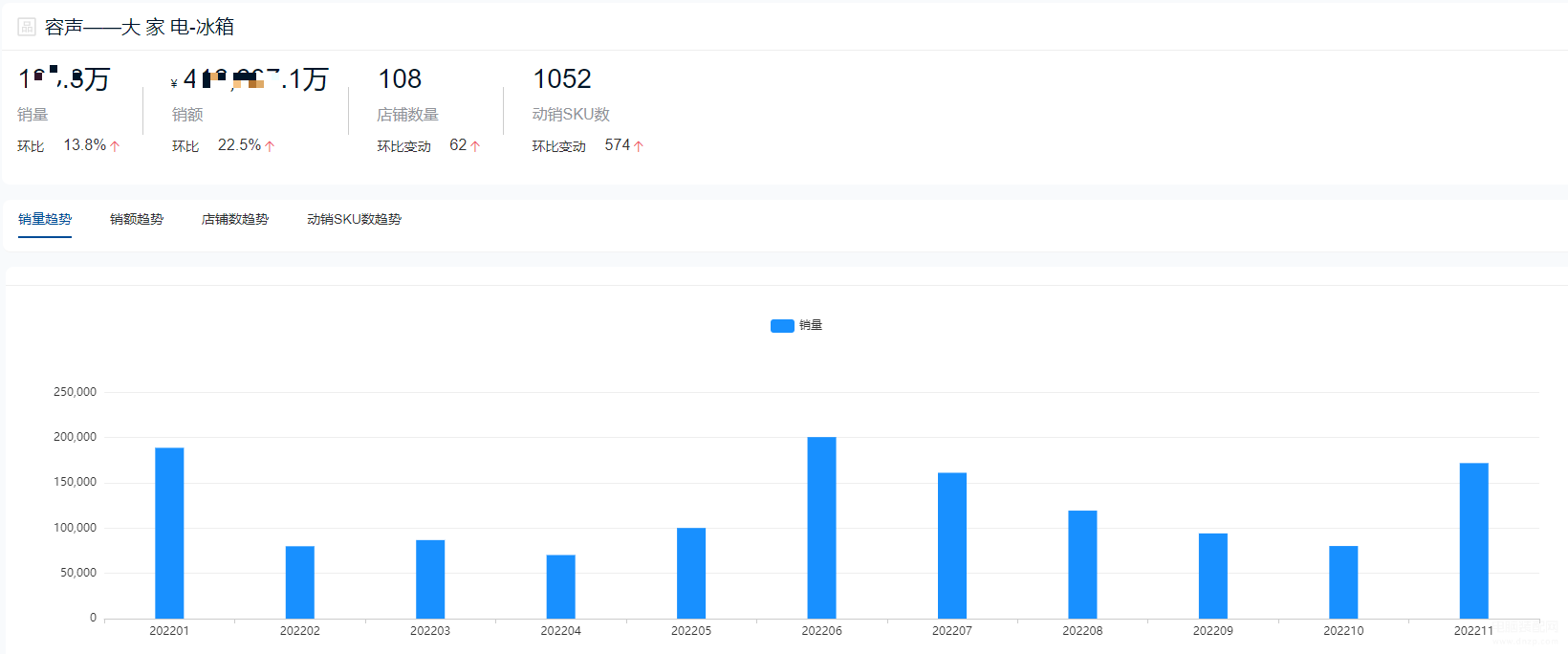1568x654 pixels.
Task: Click the 202209 x-axis label
Action: point(1213,631)
